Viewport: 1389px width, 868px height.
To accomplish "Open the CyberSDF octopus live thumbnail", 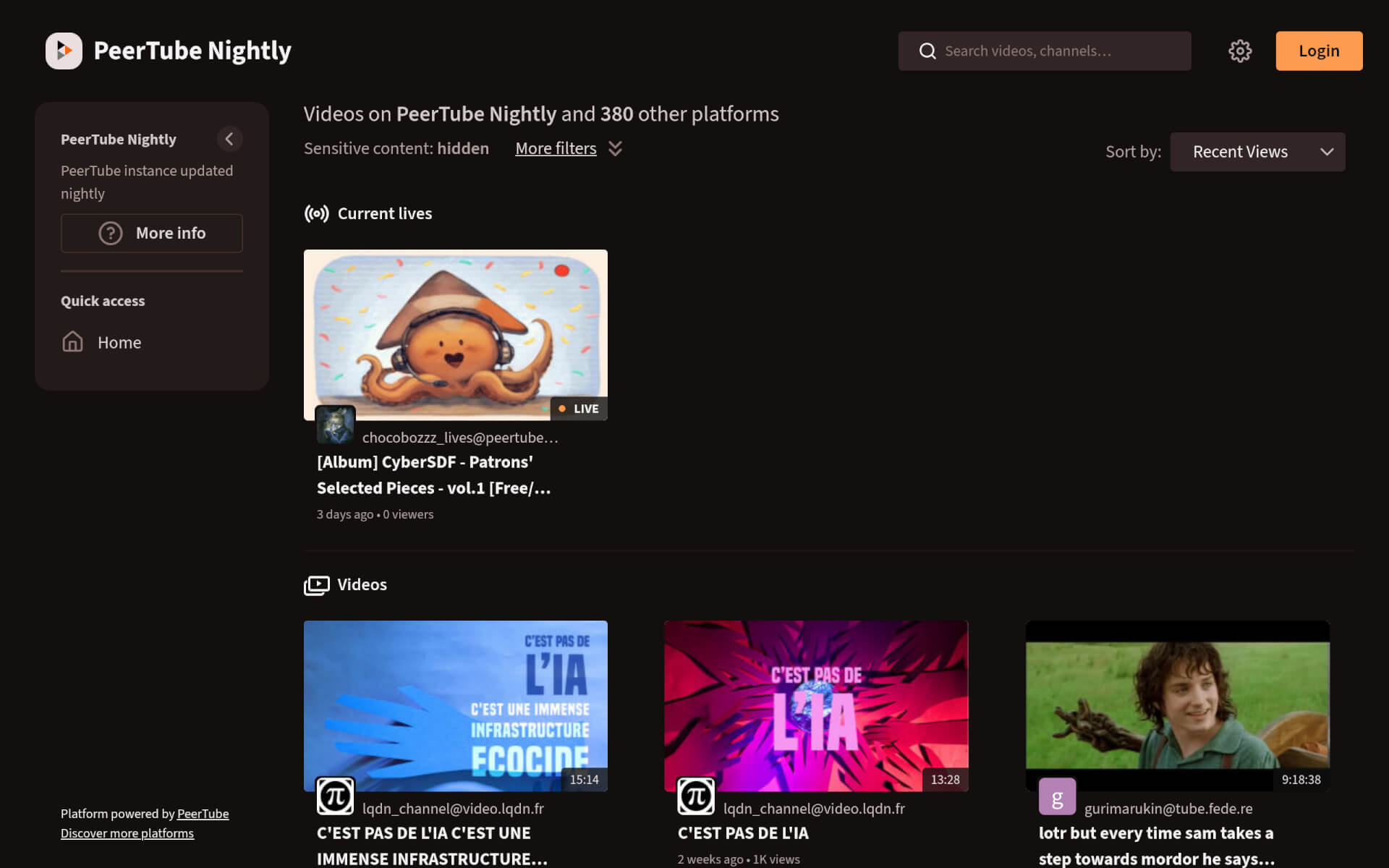I will (x=455, y=334).
